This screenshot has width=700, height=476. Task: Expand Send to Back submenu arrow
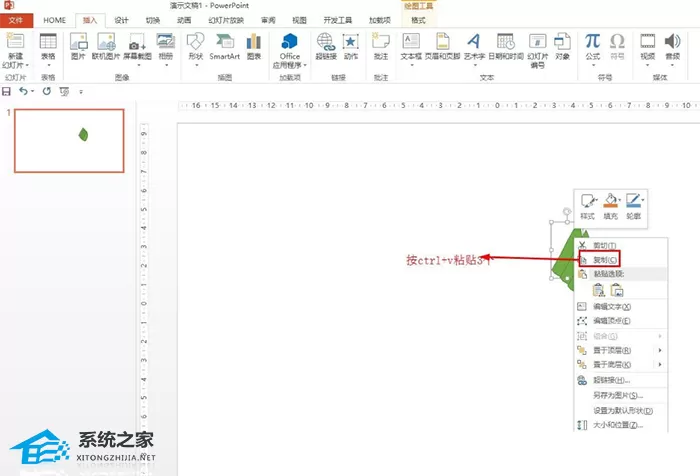(x=660, y=364)
